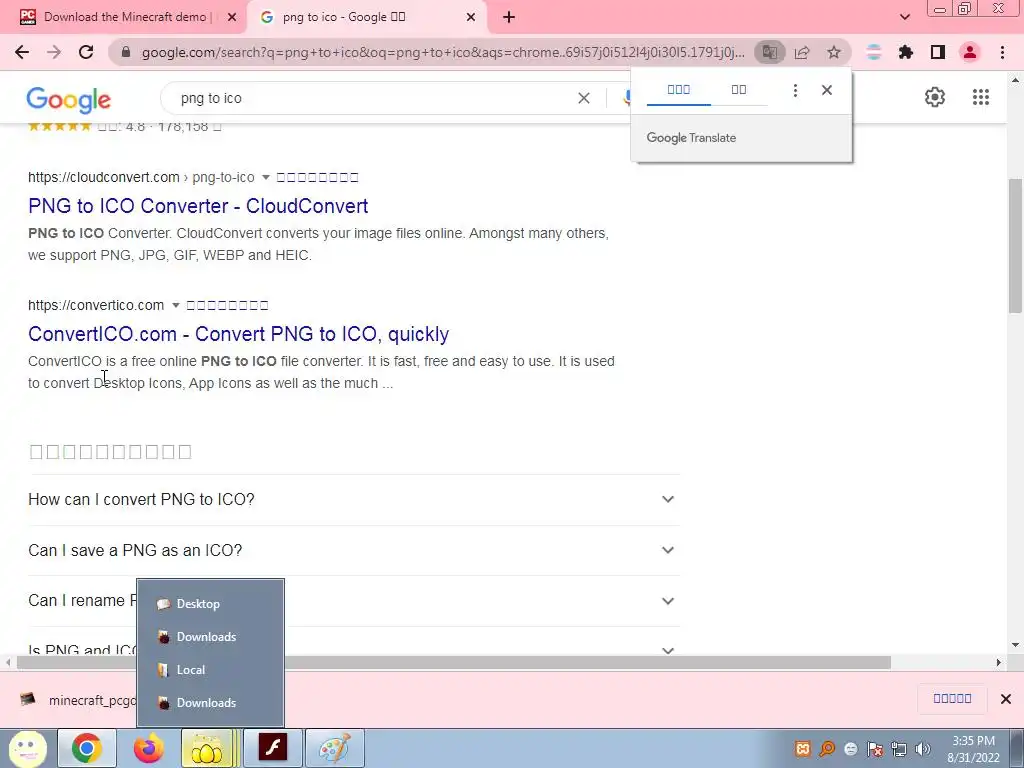Open PNG to ICO Converter - CloudConvert link
Image resolution: width=1024 pixels, height=768 pixels.
pos(198,206)
